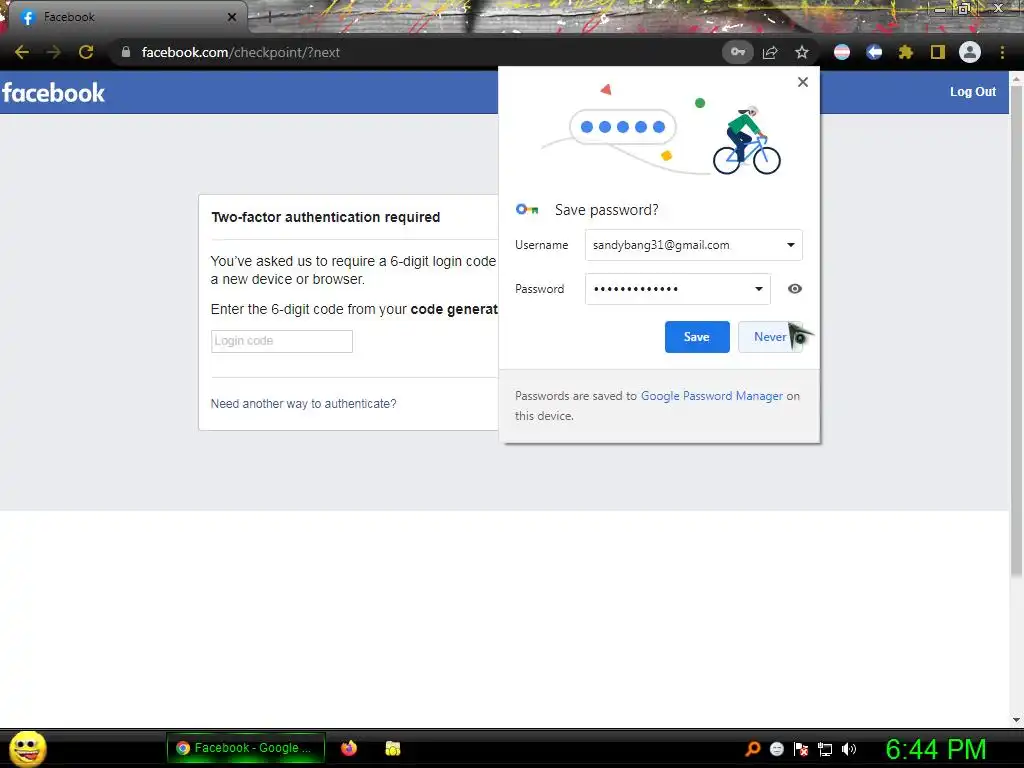Open a new tab with plus button

click(x=269, y=18)
